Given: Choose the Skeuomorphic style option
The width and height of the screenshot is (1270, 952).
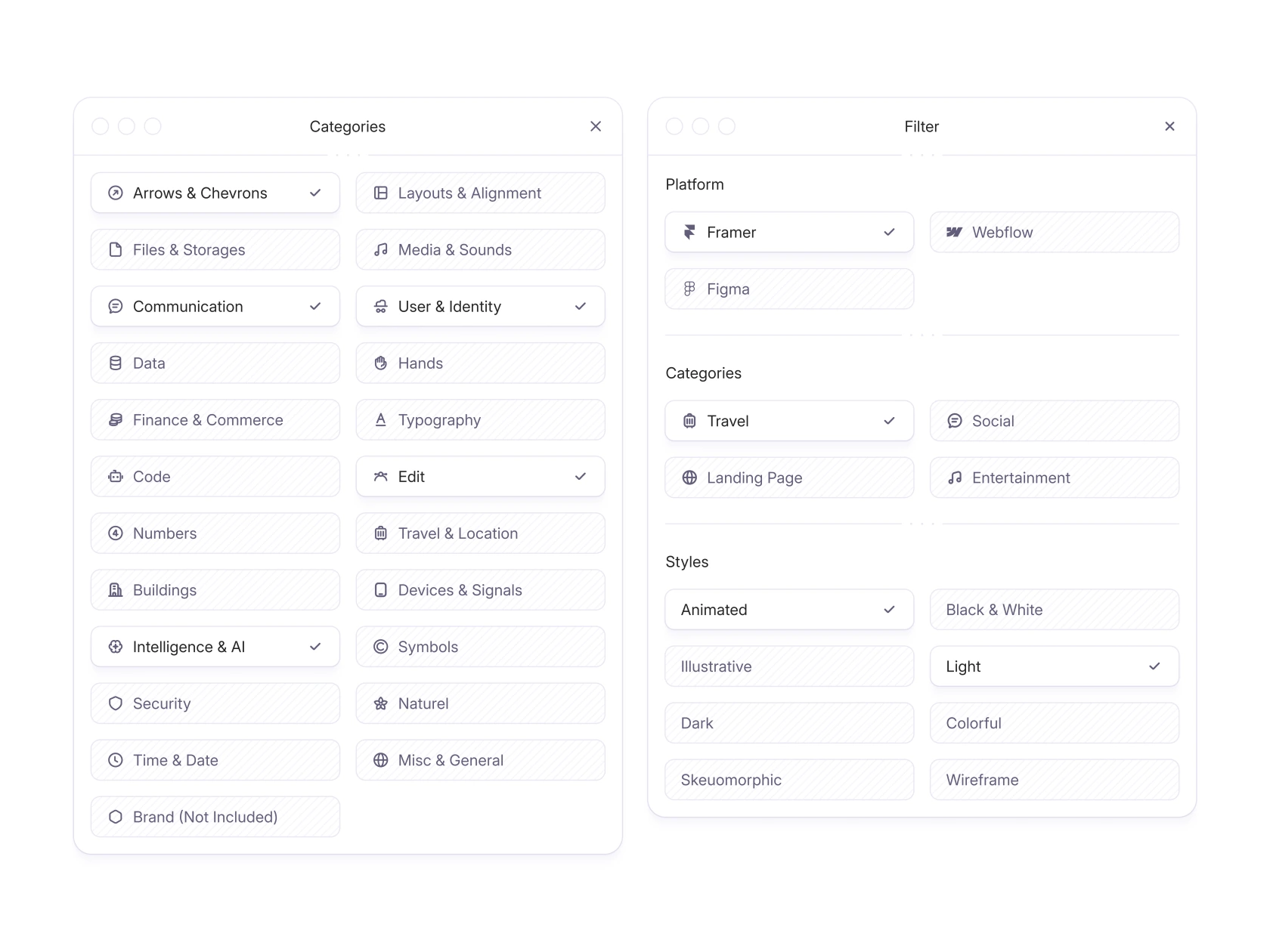Looking at the screenshot, I should click(x=789, y=780).
